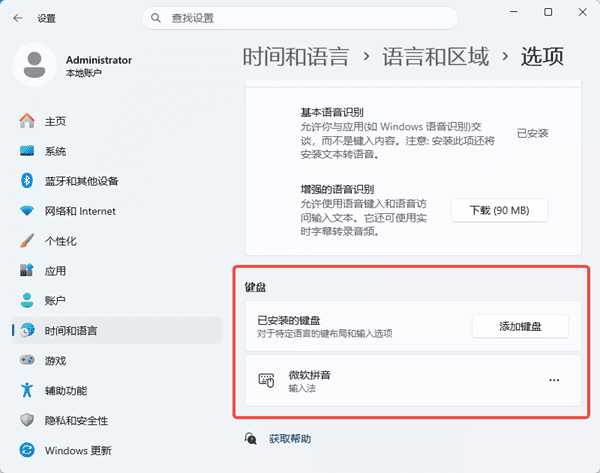Click the Administrator account name
This screenshot has width=600, height=473.
[99, 60]
